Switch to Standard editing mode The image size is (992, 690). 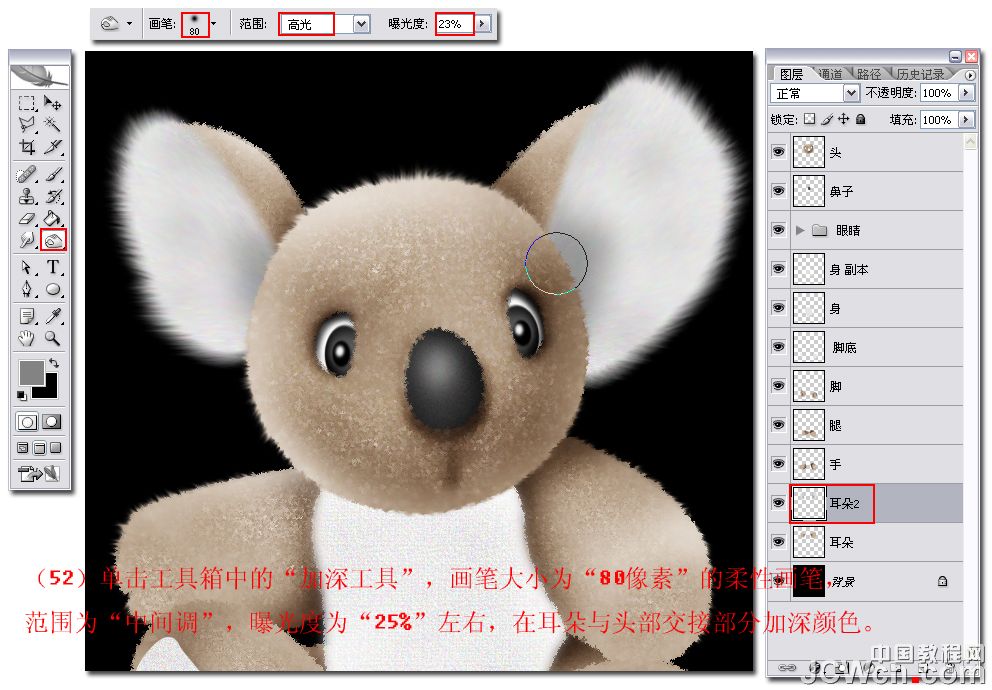27,422
